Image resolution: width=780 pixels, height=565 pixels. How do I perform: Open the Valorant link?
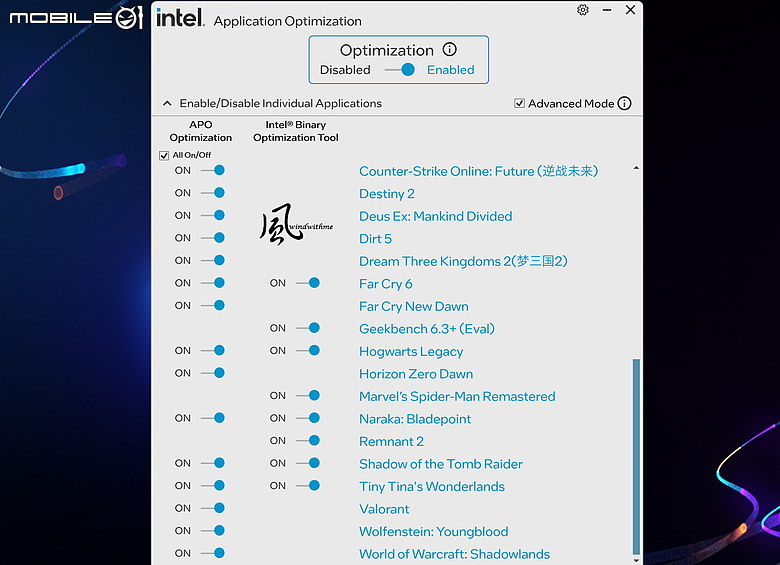[384, 509]
